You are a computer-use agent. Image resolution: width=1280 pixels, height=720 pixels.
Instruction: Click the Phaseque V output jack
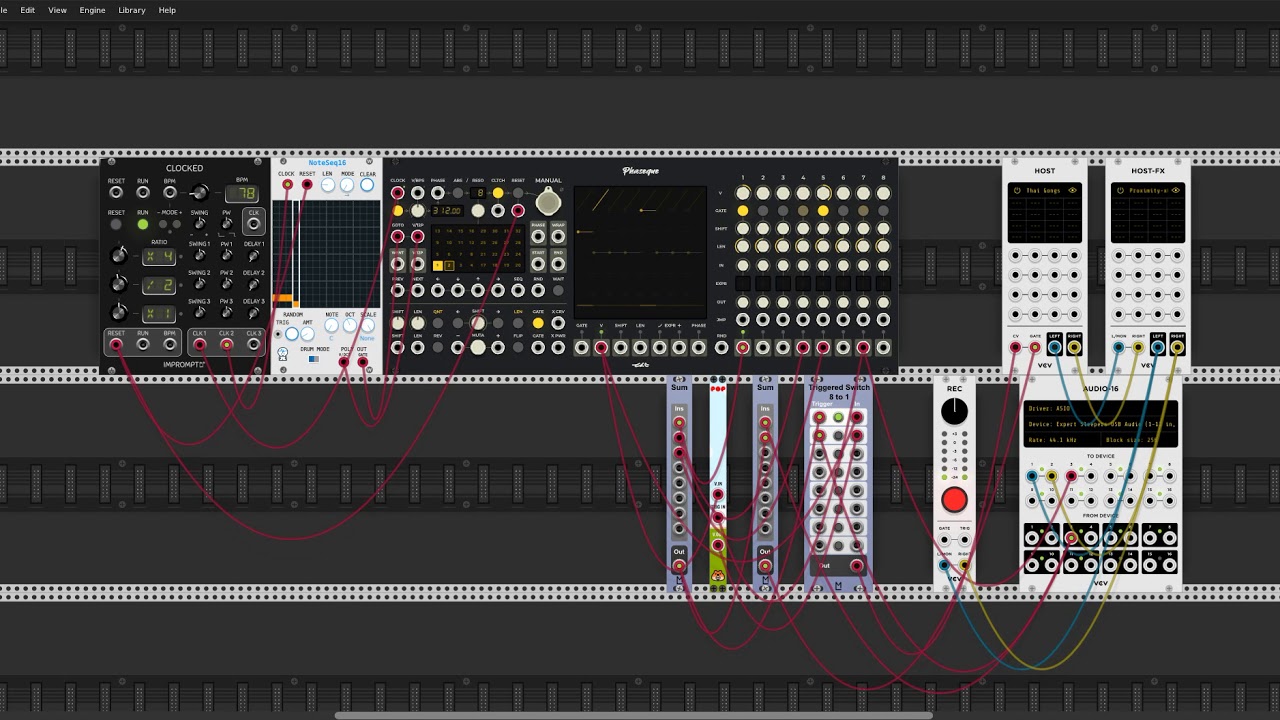click(x=601, y=348)
